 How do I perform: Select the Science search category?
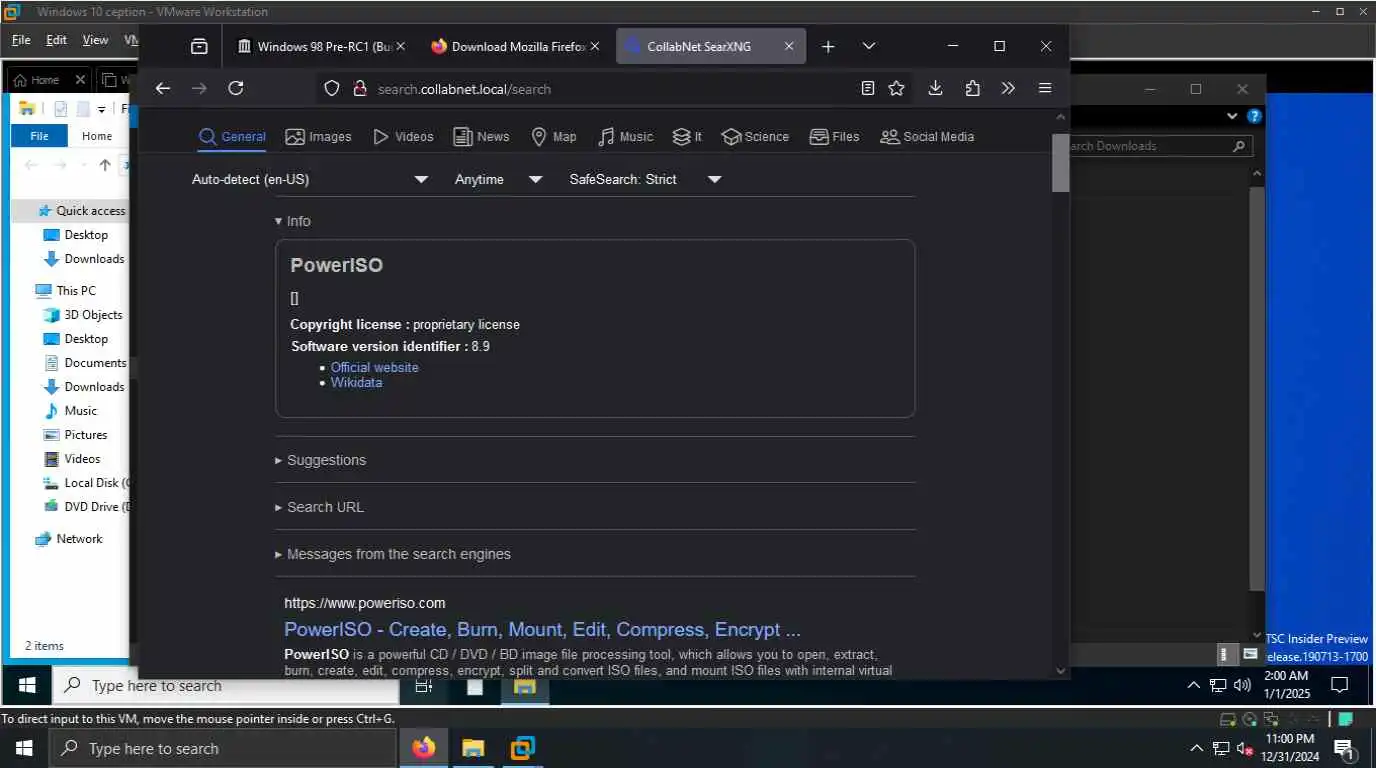click(x=755, y=137)
